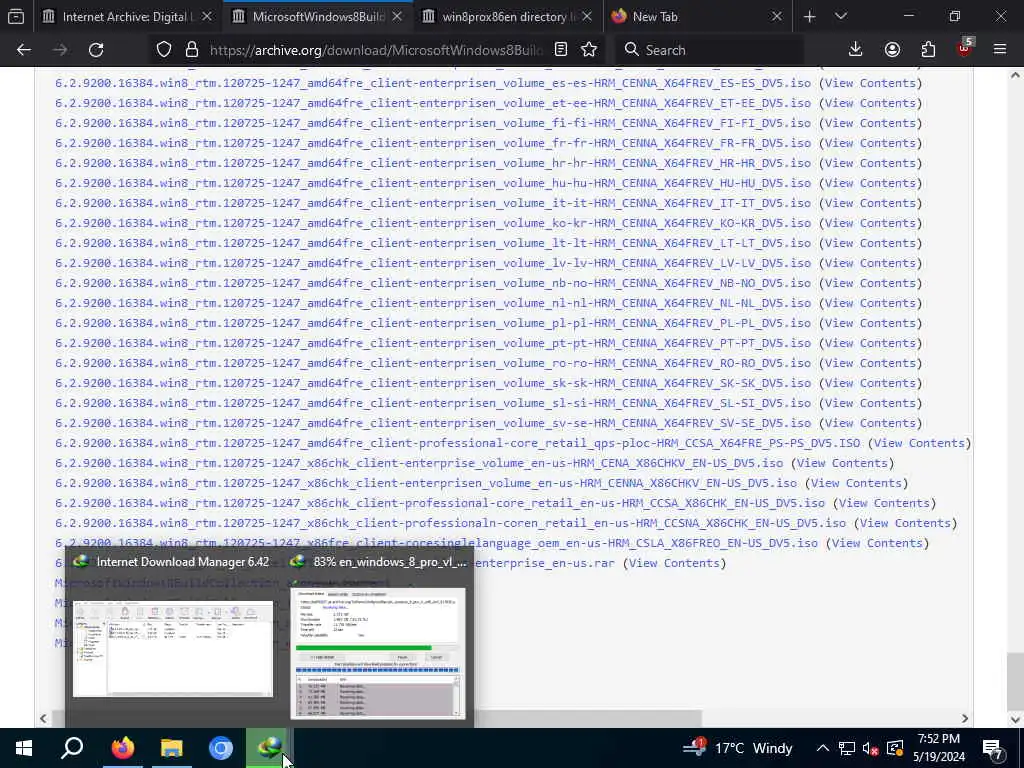This screenshot has height=768, width=1024.
Task: Click the horizontal scrollbar right arrow
Action: click(x=965, y=718)
